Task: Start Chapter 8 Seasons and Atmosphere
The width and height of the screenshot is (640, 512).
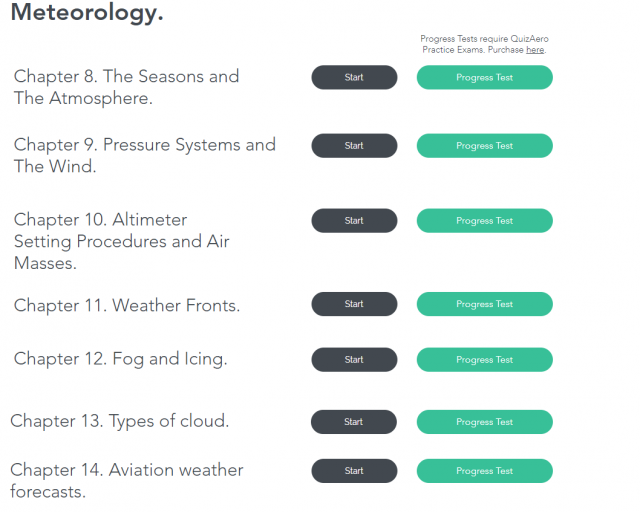Action: [354, 77]
